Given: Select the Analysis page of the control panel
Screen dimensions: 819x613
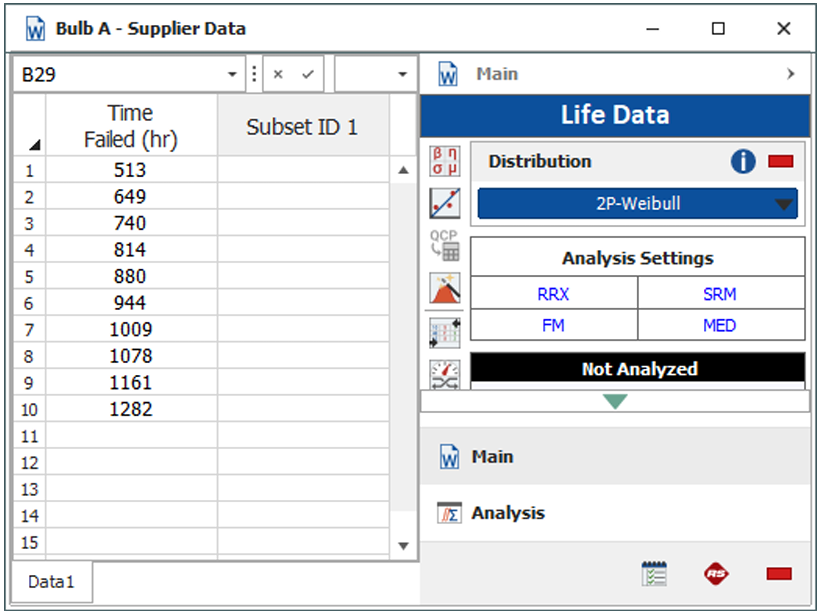Looking at the screenshot, I should click(615, 513).
